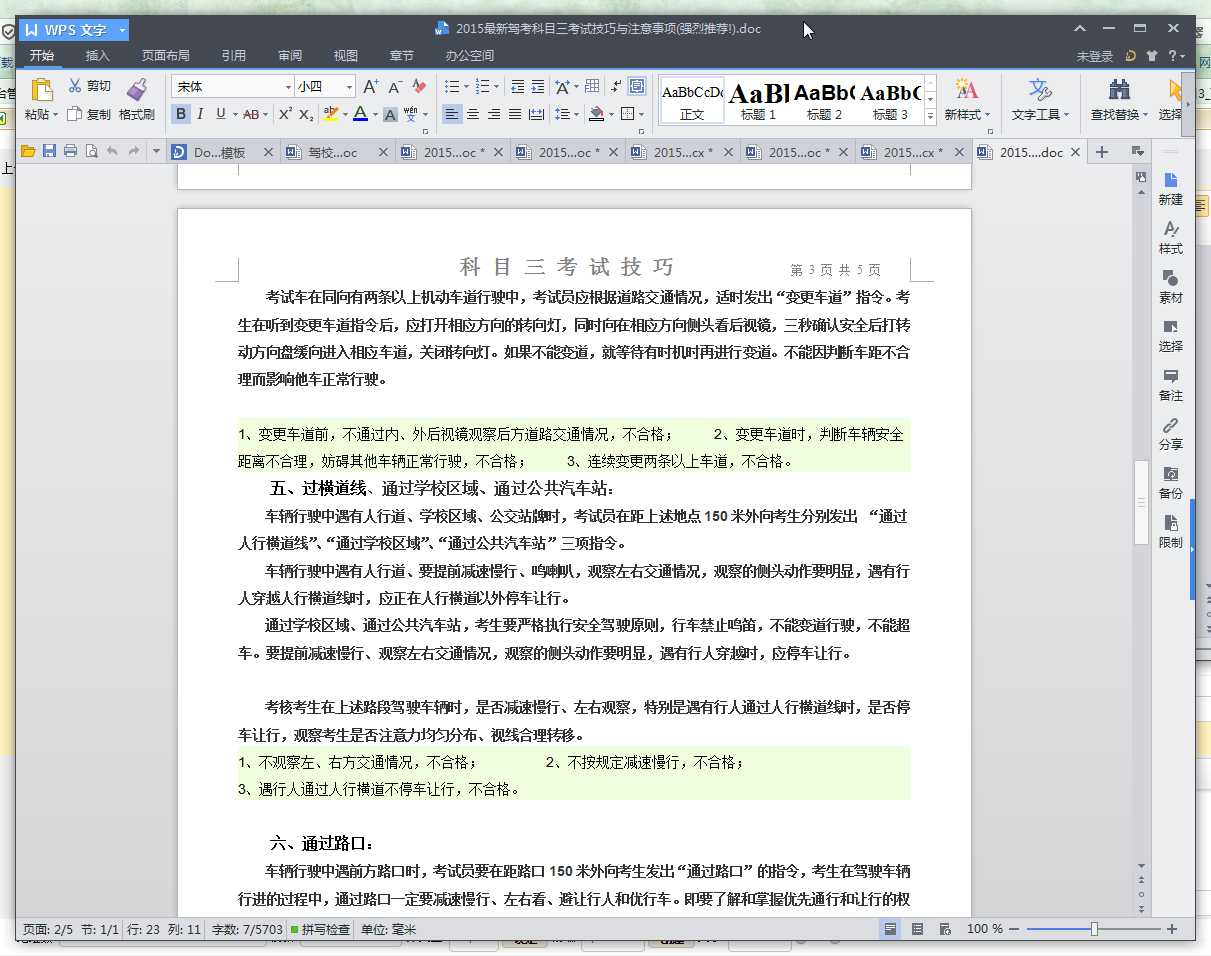Open the folder icon in quick access bar
Screen dimensions: 1211x956
28,152
